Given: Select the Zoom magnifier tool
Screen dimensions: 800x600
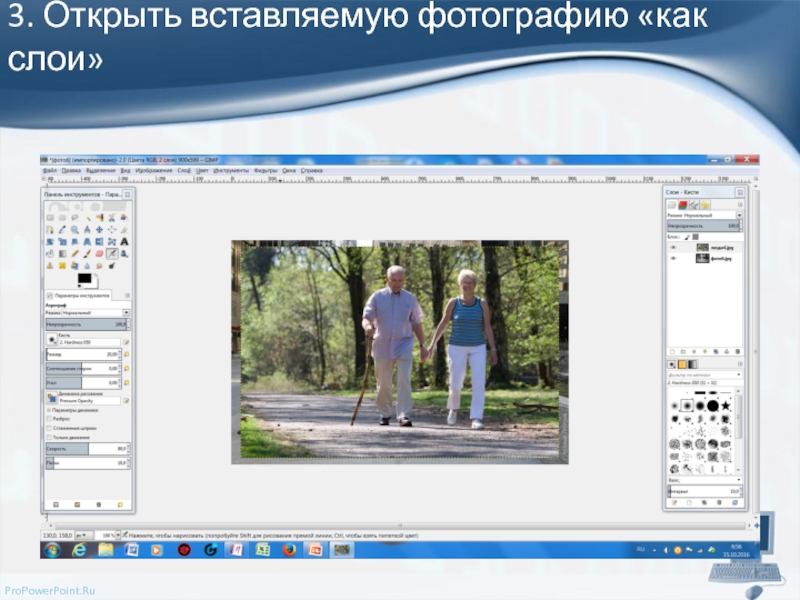Looking at the screenshot, I should pos(74,229).
